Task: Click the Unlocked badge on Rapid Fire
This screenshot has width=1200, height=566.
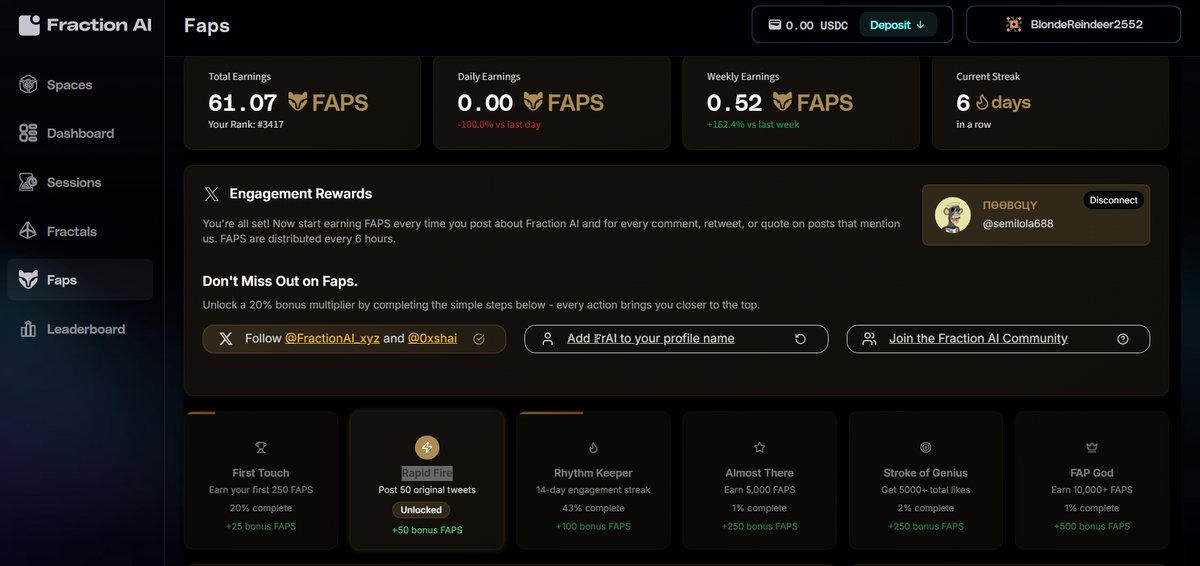Action: pos(421,509)
